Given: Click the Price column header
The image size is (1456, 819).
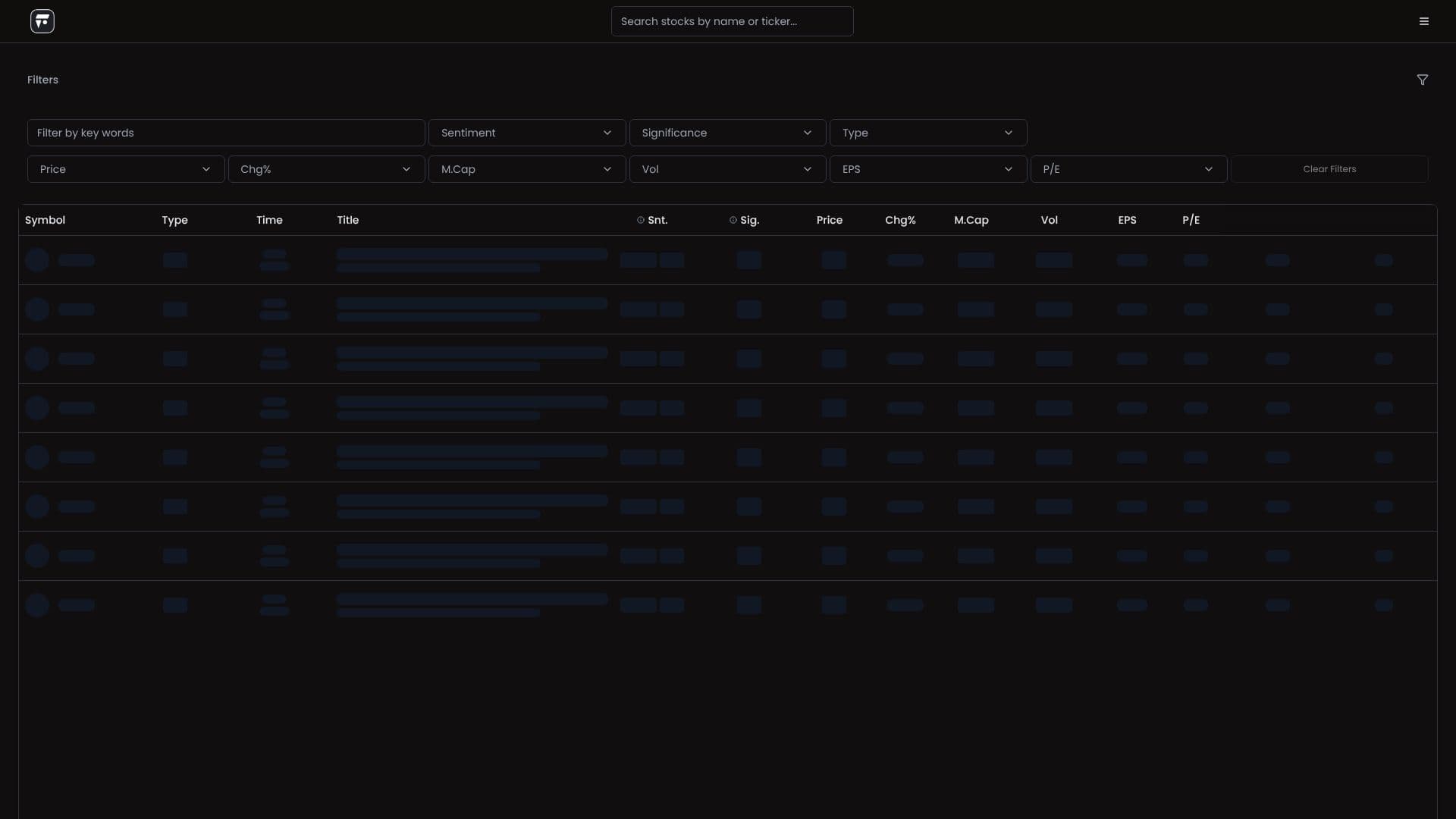Looking at the screenshot, I should (x=830, y=220).
